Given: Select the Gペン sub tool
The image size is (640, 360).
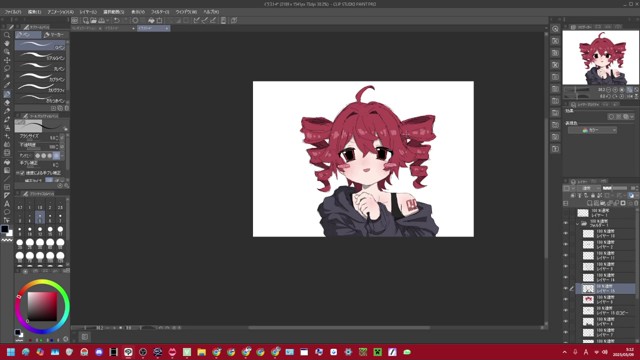Looking at the screenshot, I should (x=40, y=45).
